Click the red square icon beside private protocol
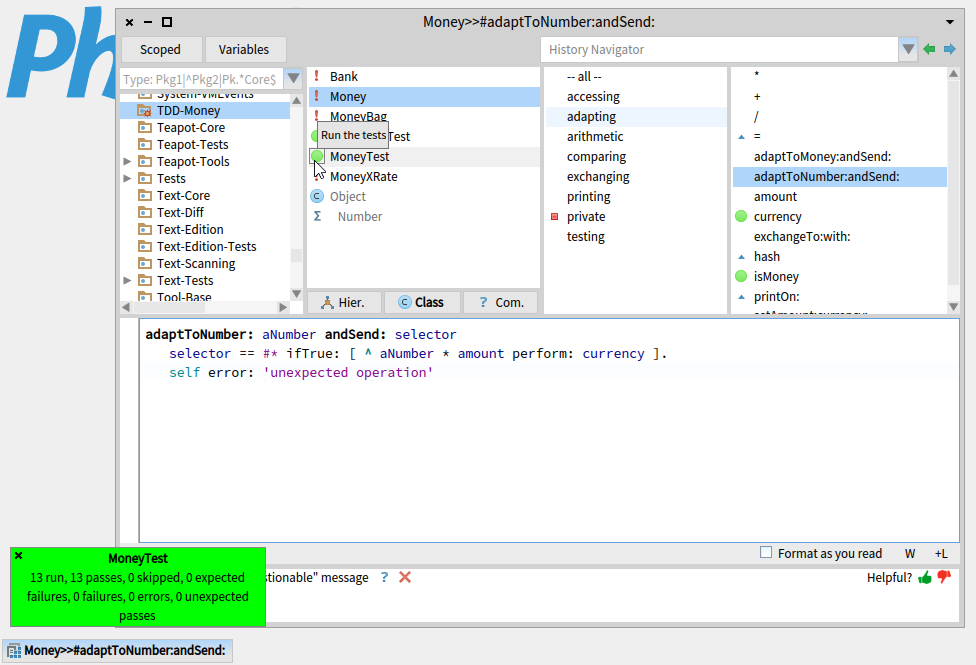Screen dimensions: 976x665 pos(555,216)
